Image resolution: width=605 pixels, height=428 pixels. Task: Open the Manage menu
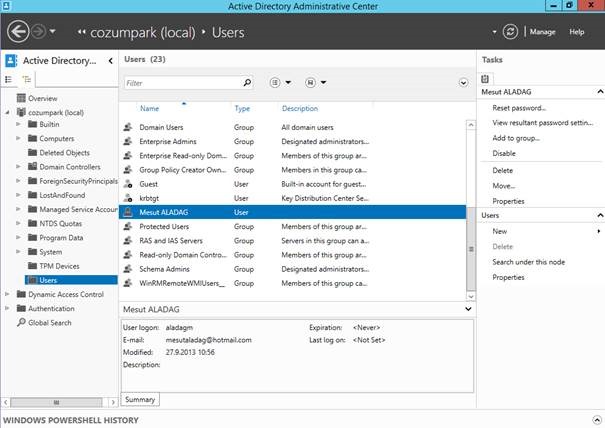[x=542, y=32]
